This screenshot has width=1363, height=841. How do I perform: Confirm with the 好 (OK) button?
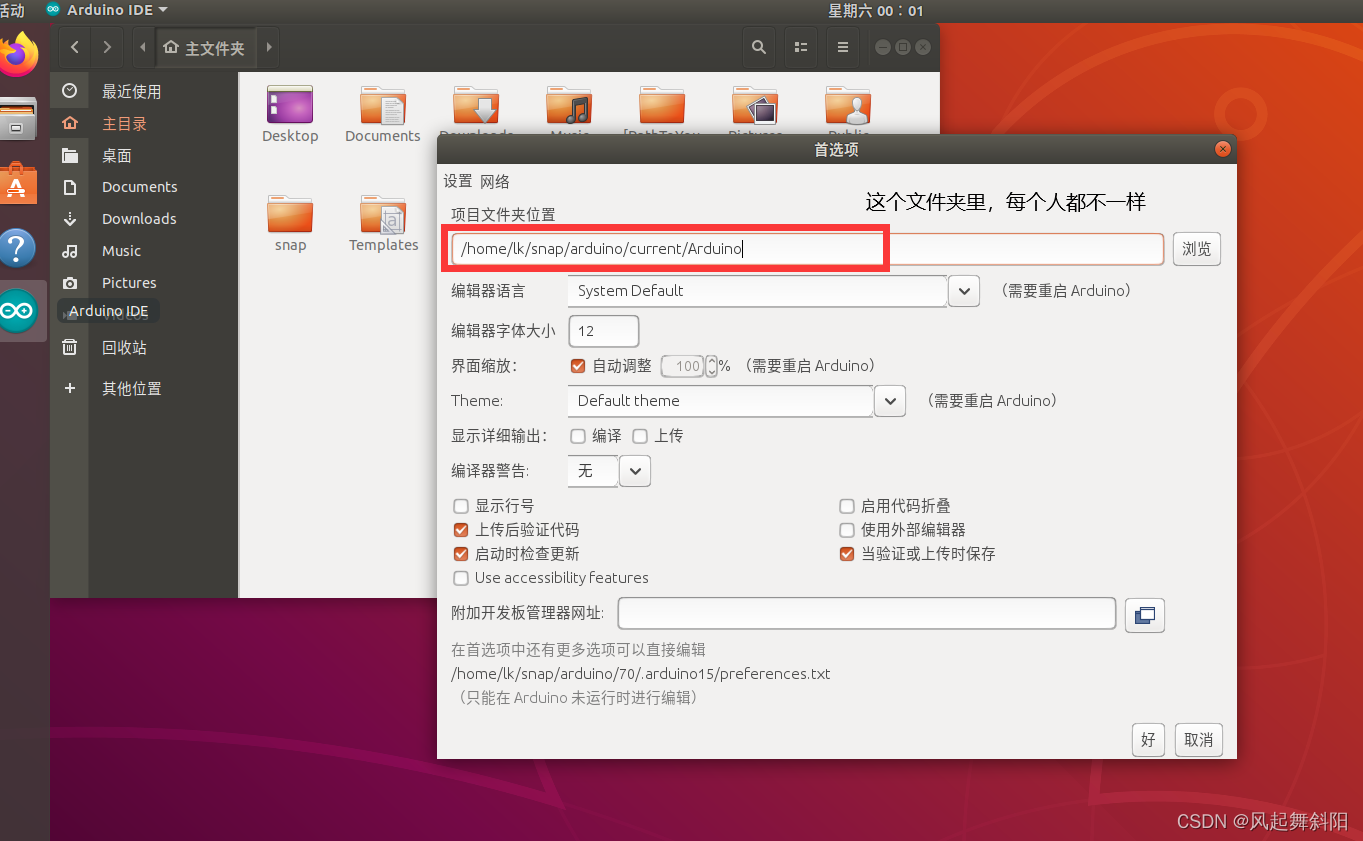click(x=1149, y=740)
